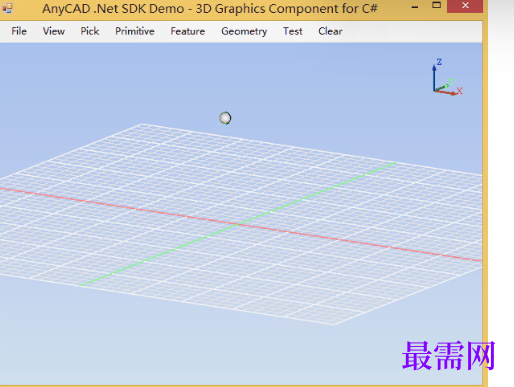
Task: Open the Pick menu
Action: point(90,31)
